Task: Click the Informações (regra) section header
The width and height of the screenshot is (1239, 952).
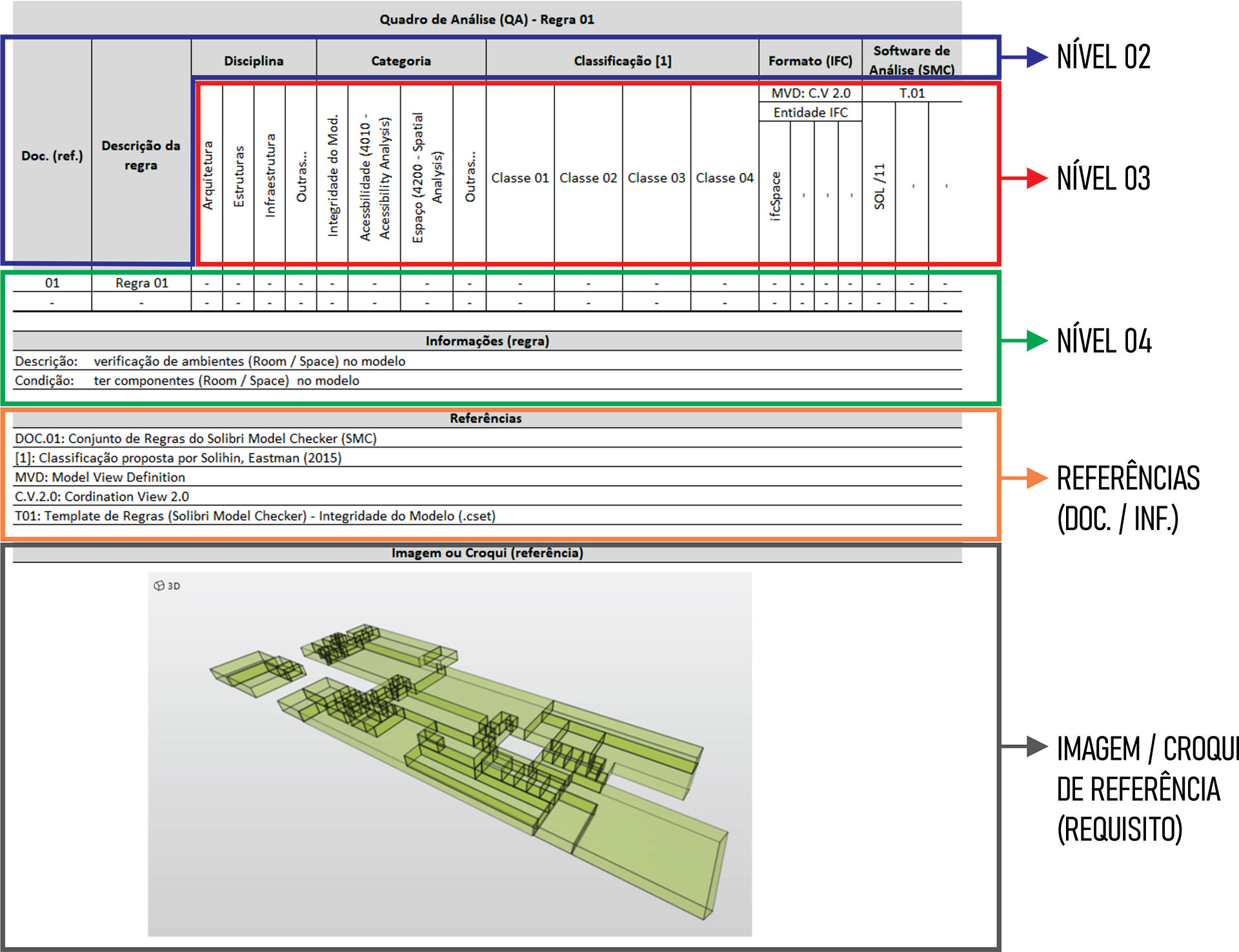Action: coord(487,341)
